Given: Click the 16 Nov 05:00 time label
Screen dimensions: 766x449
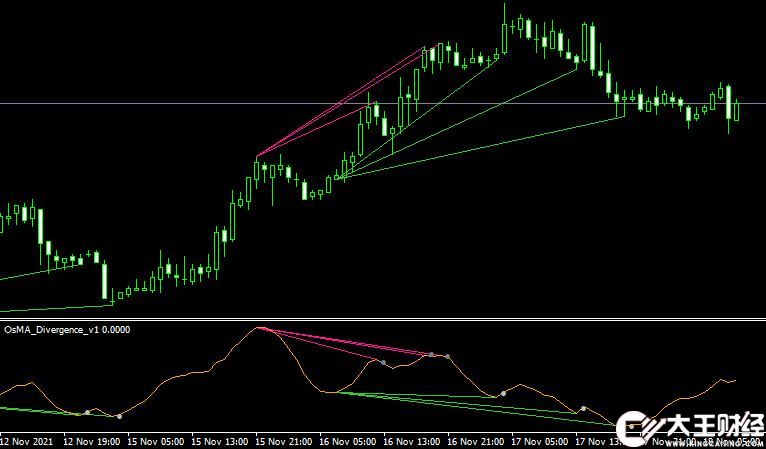Looking at the screenshot, I should pos(348,442).
